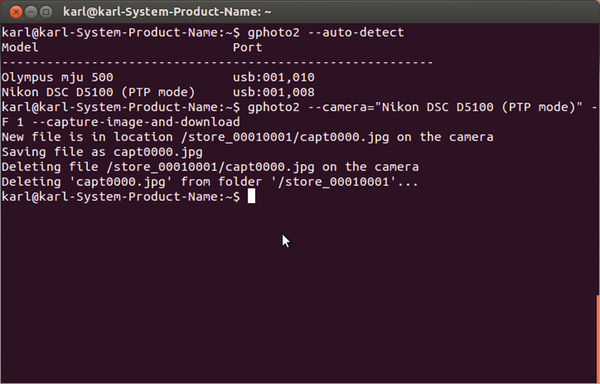This screenshot has width=600, height=384.
Task: Click the 'New file is in location' line
Action: tap(247, 137)
